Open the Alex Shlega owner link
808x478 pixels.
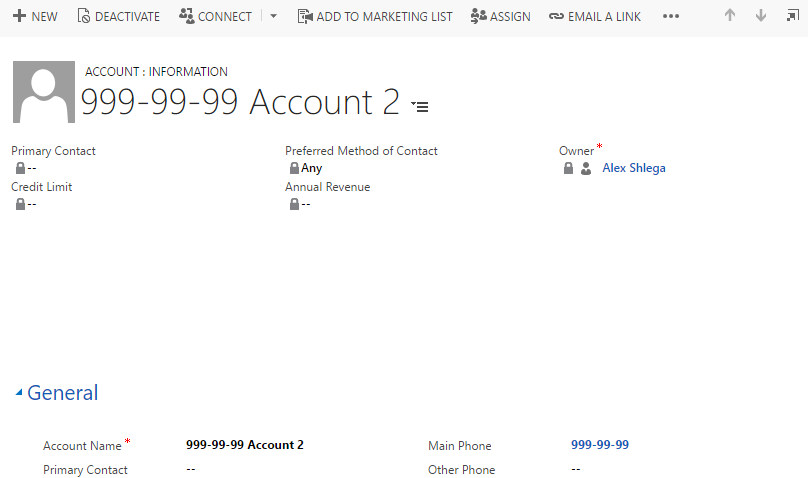633,168
